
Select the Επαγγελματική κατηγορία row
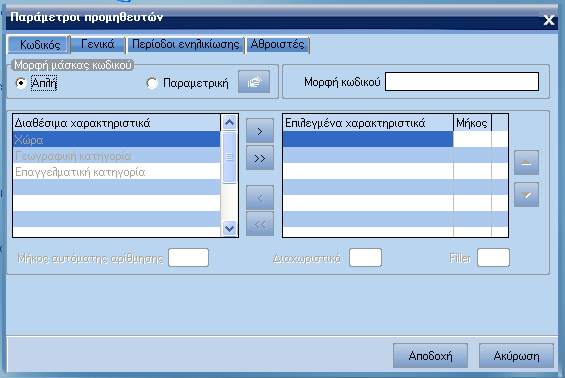point(116,172)
